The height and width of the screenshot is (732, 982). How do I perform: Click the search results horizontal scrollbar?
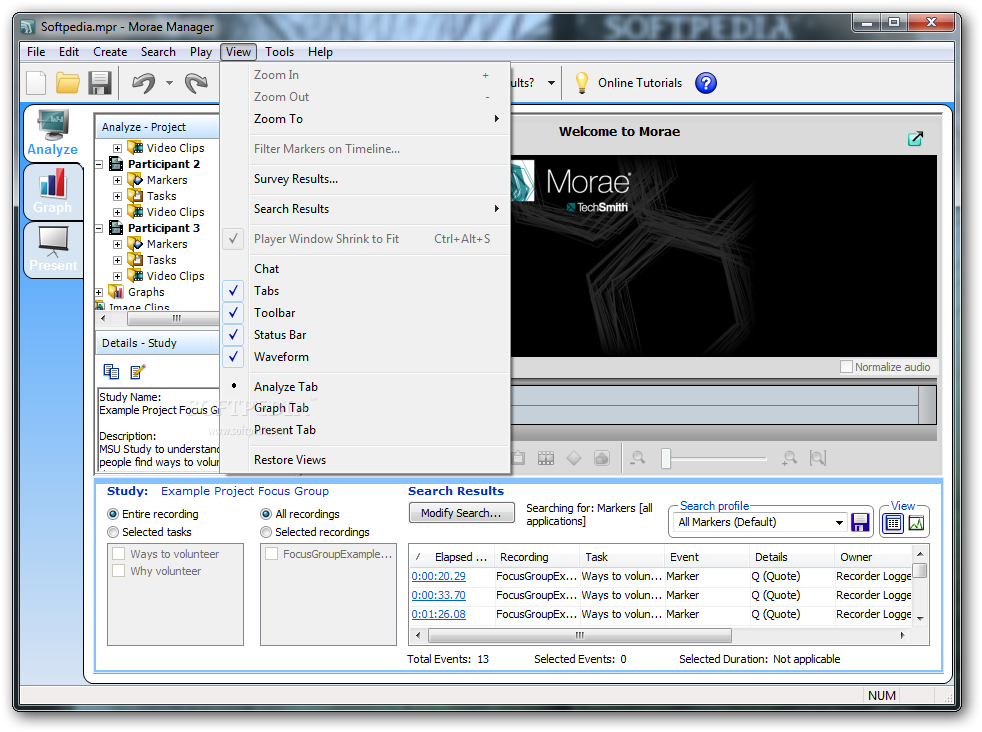pyautogui.click(x=579, y=636)
